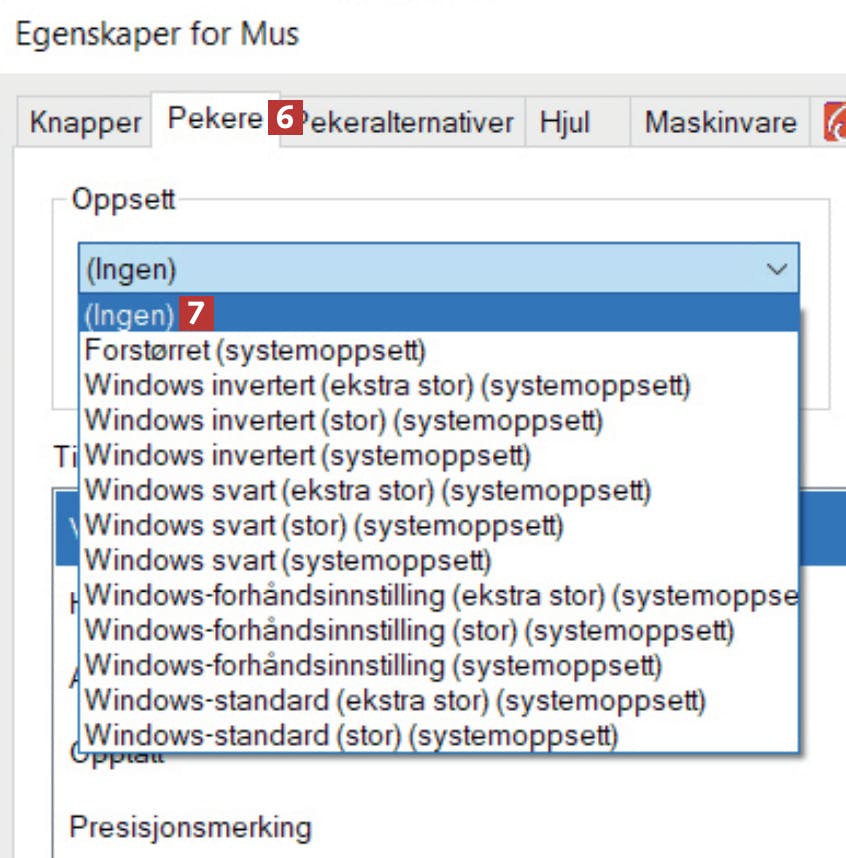The width and height of the screenshot is (846, 858).
Task: Choose Windows invertert (stor) (systemoppsett)
Action: click(x=439, y=420)
